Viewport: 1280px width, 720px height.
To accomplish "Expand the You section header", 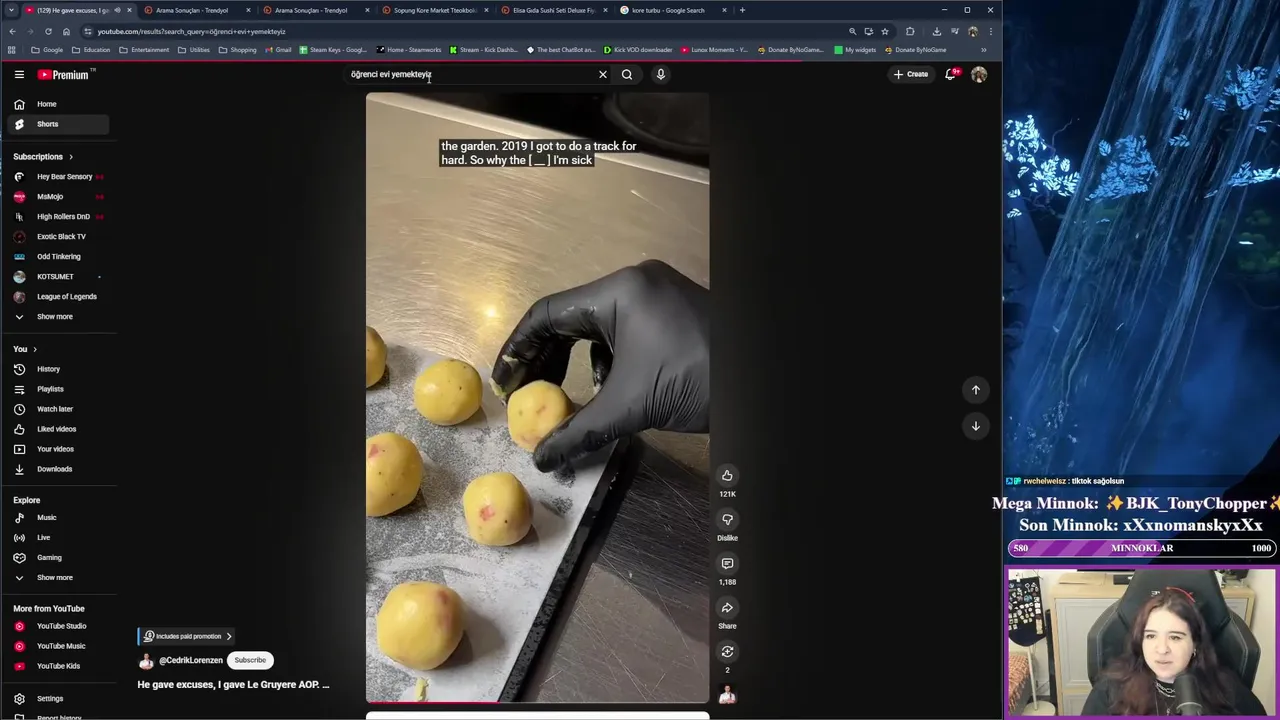I will [25, 349].
